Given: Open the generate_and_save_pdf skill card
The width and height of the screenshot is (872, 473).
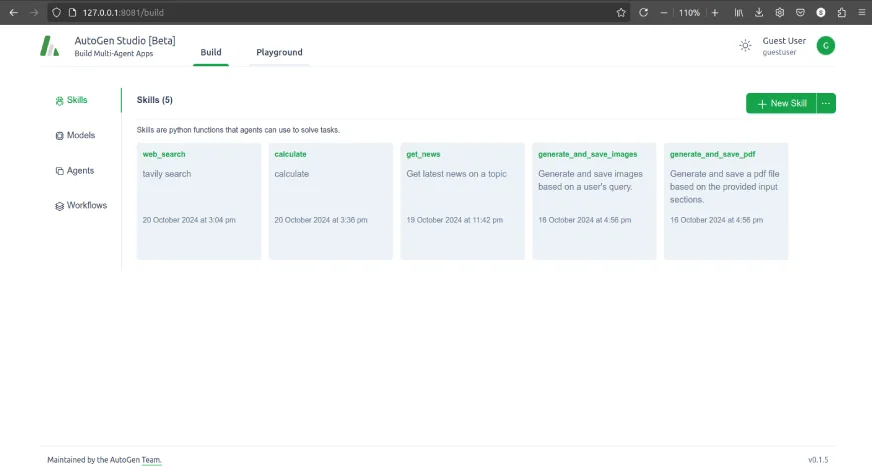Looking at the screenshot, I should click(x=726, y=201).
